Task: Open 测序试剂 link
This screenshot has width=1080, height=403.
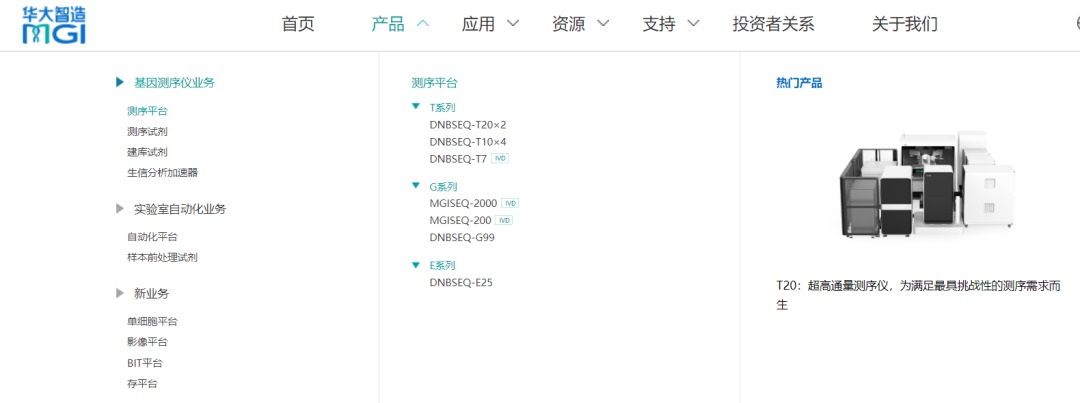Action: click(x=147, y=131)
